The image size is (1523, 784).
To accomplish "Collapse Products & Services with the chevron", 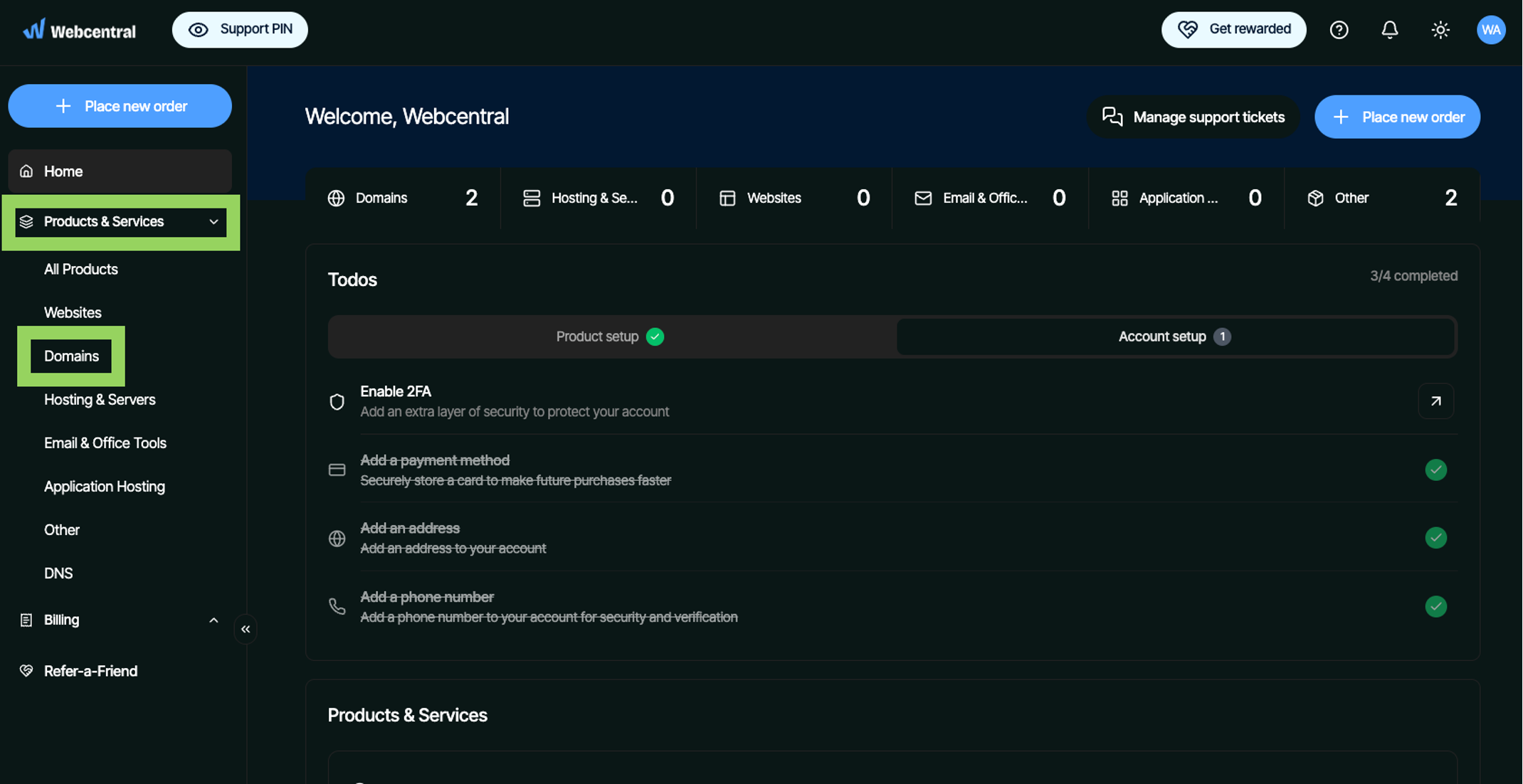I will point(214,222).
